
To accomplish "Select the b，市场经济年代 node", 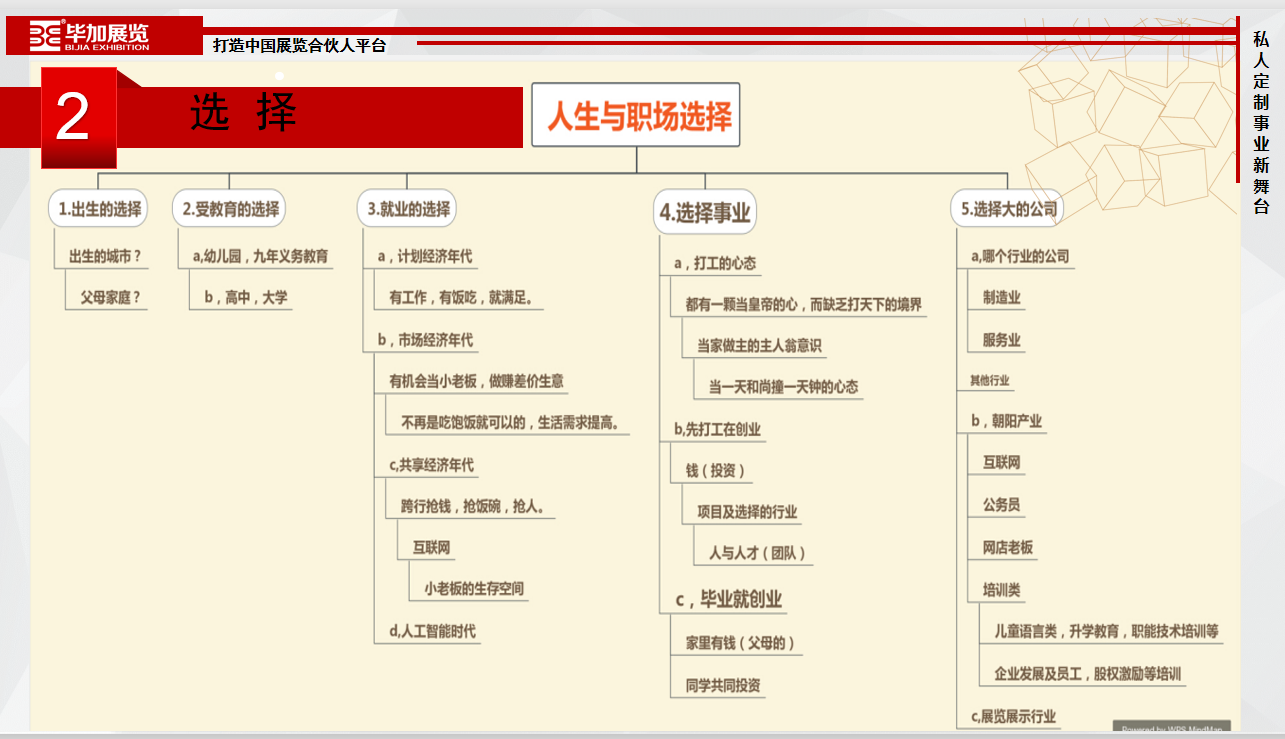I will point(425,340).
